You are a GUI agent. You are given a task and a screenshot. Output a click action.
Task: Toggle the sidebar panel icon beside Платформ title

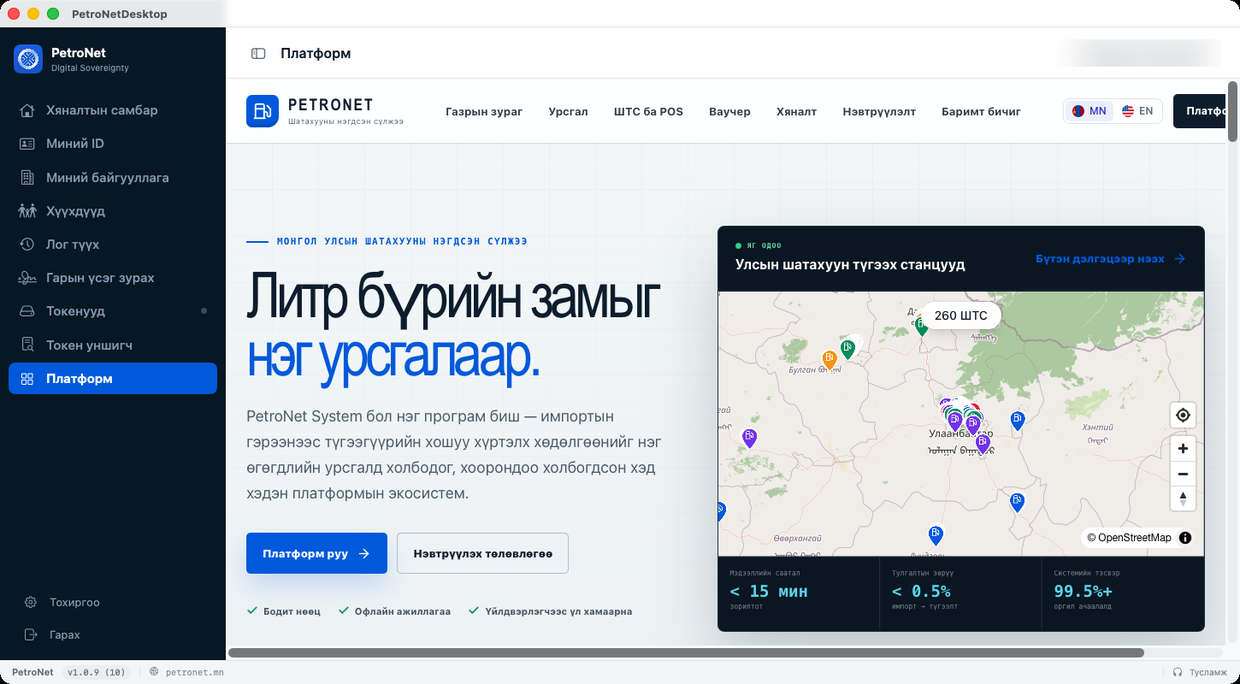tap(258, 54)
